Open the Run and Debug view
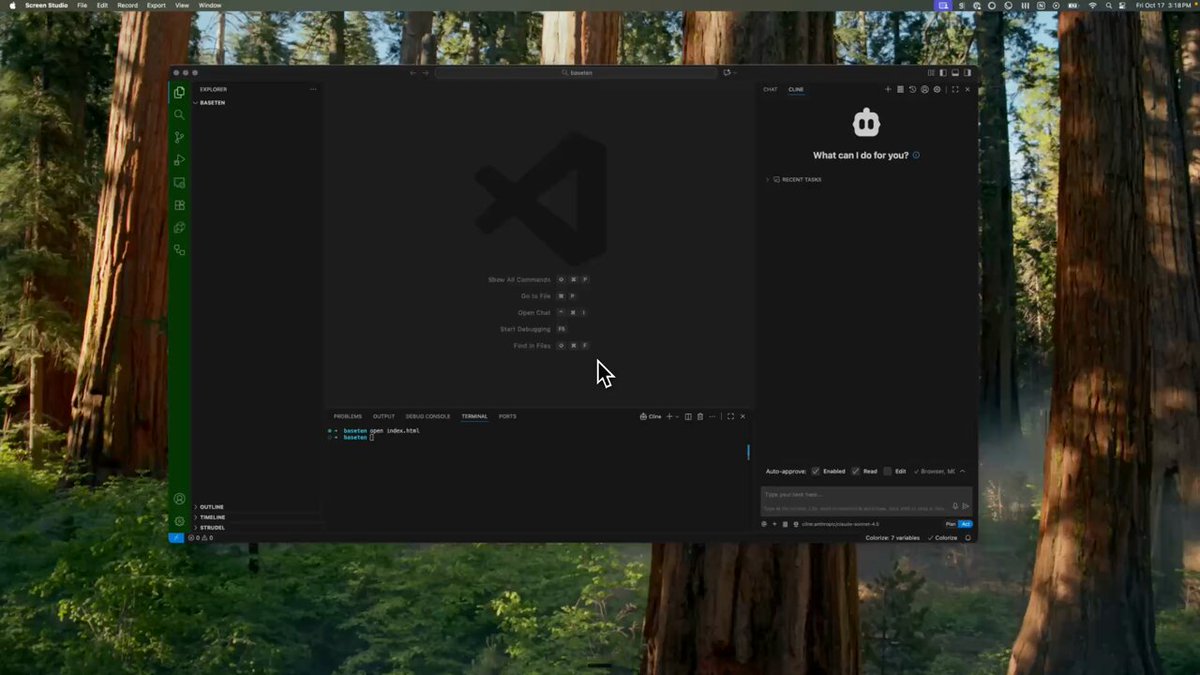This screenshot has width=1200, height=675. (x=179, y=160)
